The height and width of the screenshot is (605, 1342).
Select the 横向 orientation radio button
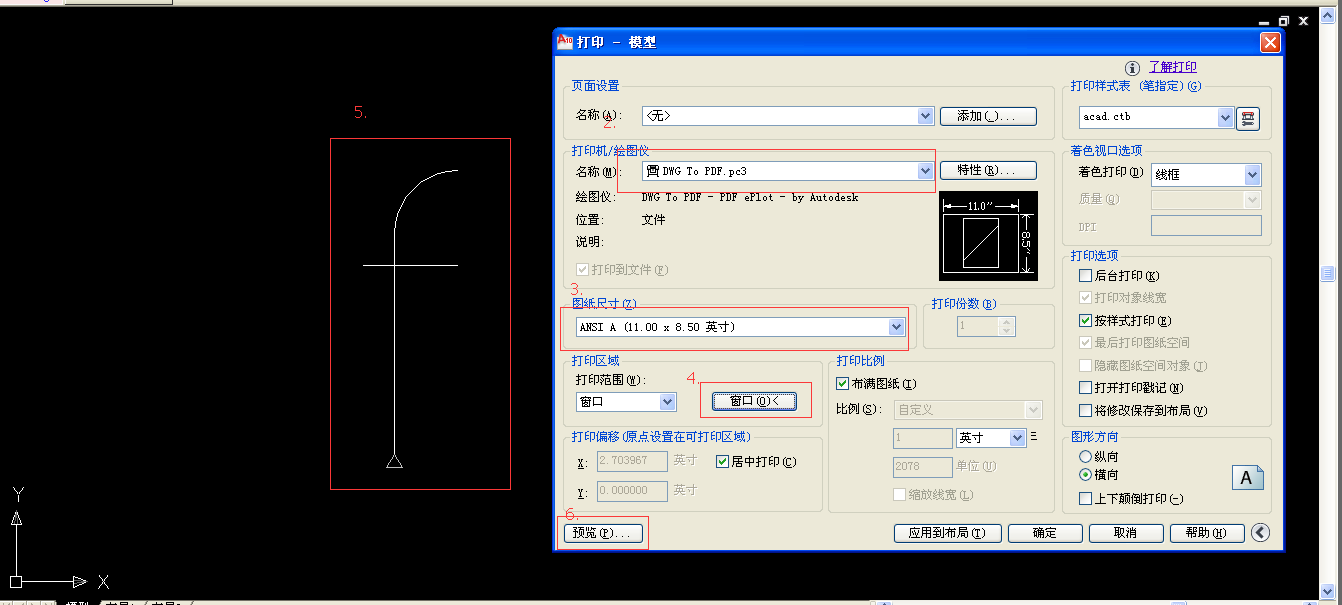(x=1086, y=475)
